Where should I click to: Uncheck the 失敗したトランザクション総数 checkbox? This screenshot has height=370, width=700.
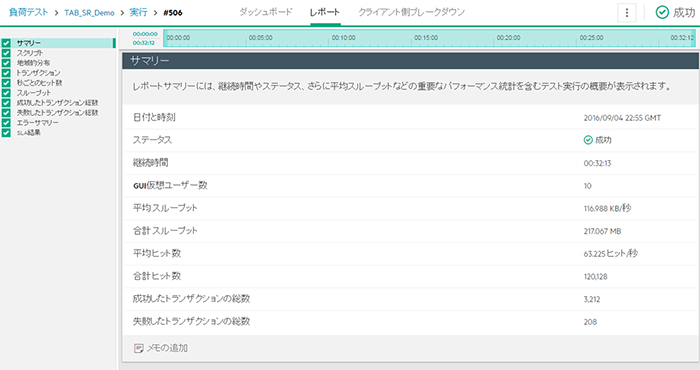6,113
